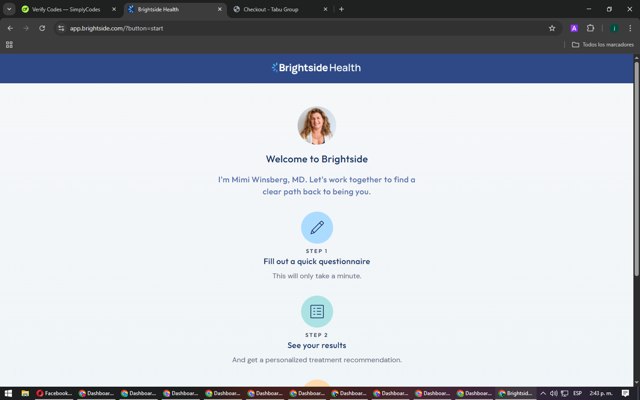Switch to Verify Codes — SimplyCodes tab
This screenshot has width=640, height=400.
[65, 9]
